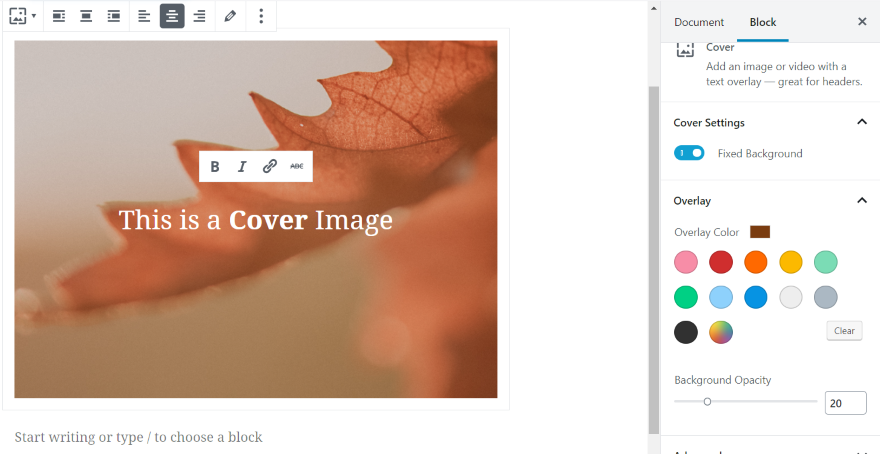Choose the red overlay color swatch

[x=721, y=262]
